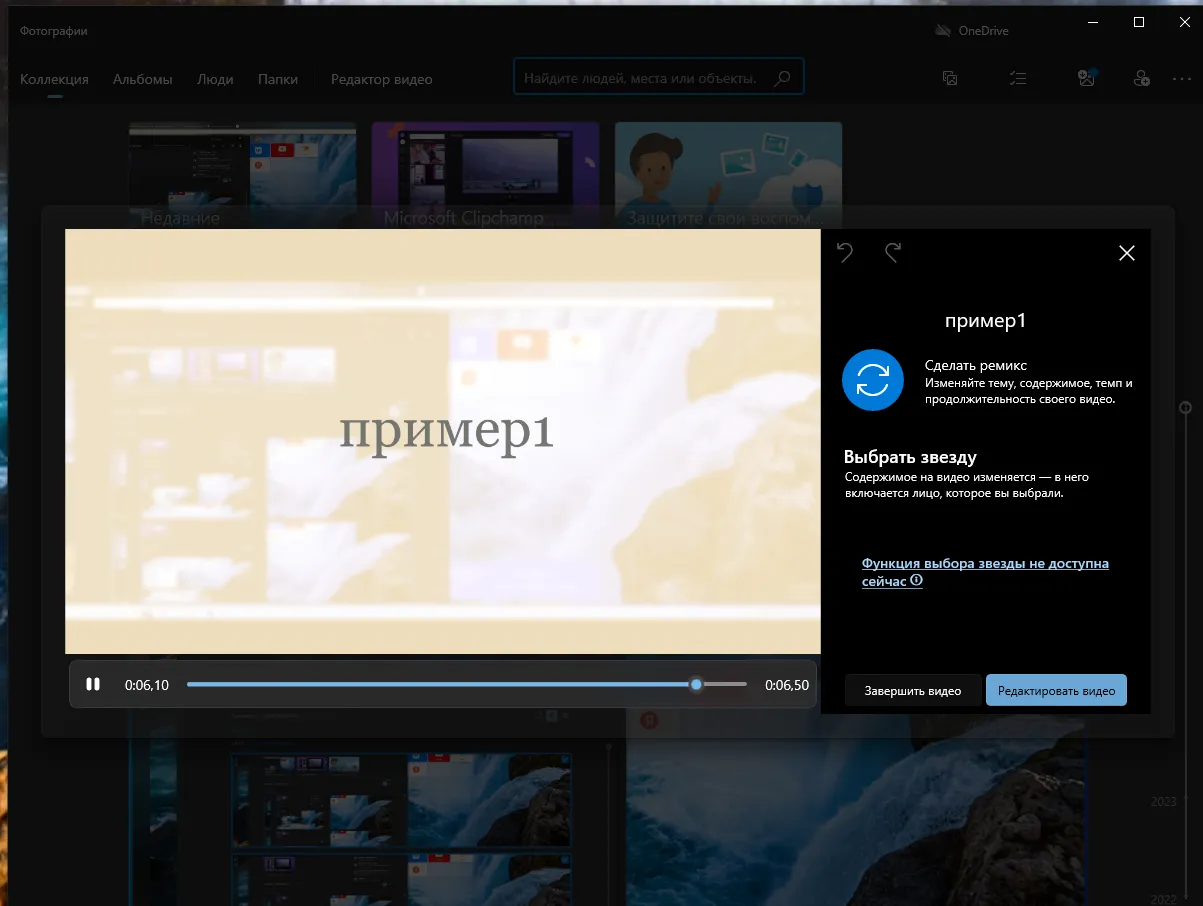1203x906 pixels.
Task: Open the invite people icon
Action: [1141, 77]
